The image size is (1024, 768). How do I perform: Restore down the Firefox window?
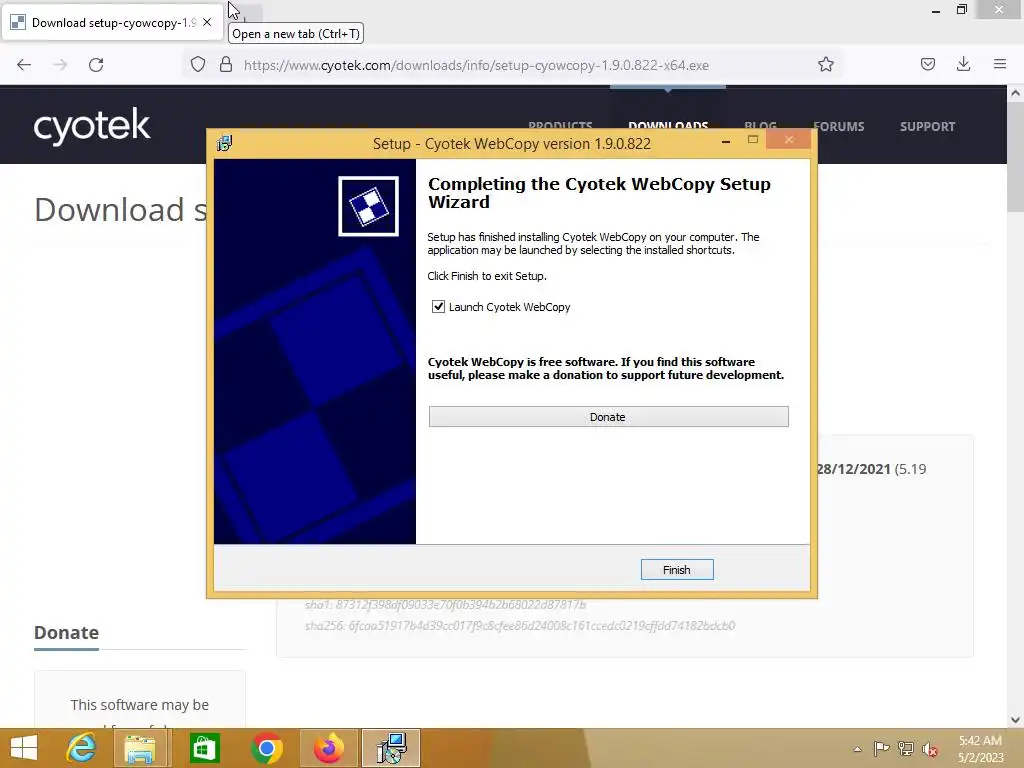tap(962, 10)
